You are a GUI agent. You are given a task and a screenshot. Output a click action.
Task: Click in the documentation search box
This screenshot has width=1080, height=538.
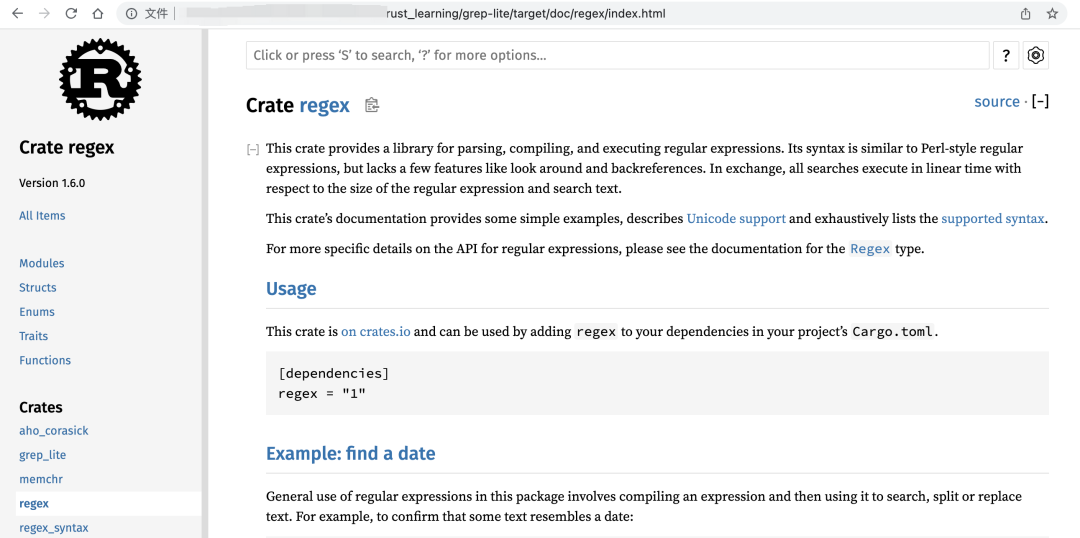coord(617,56)
